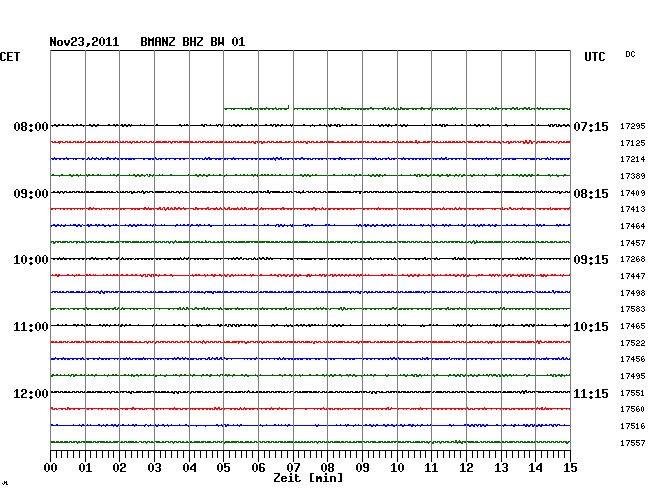Image resolution: width=650 pixels, height=494 pixels.
Task: Click the spike on the topmost green trace
Action: [x=289, y=107]
